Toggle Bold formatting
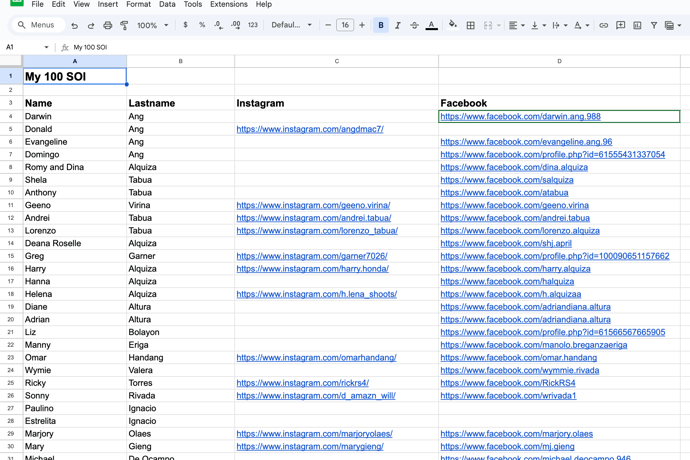The height and width of the screenshot is (460, 690). 381,25
